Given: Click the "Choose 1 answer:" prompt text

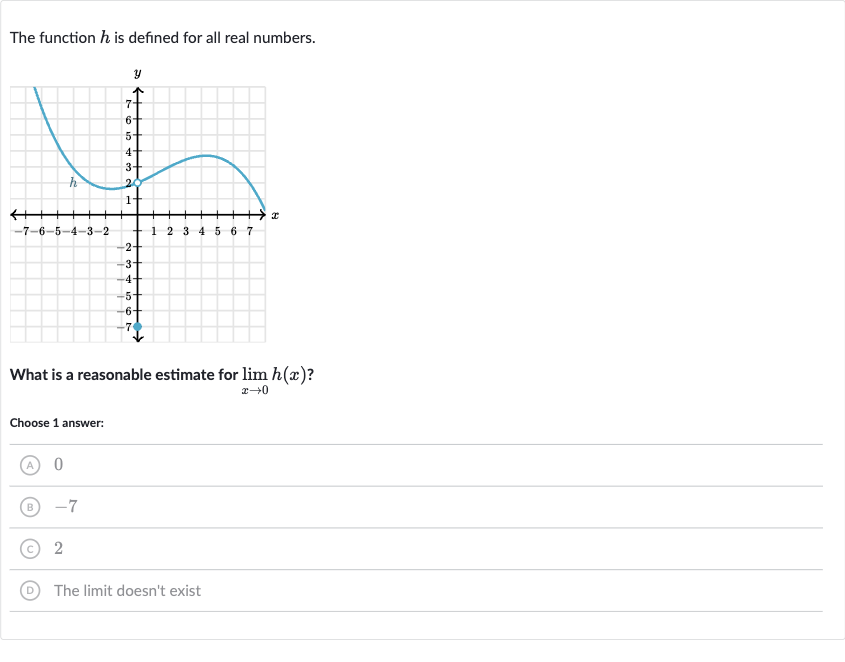Looking at the screenshot, I should click(57, 423).
